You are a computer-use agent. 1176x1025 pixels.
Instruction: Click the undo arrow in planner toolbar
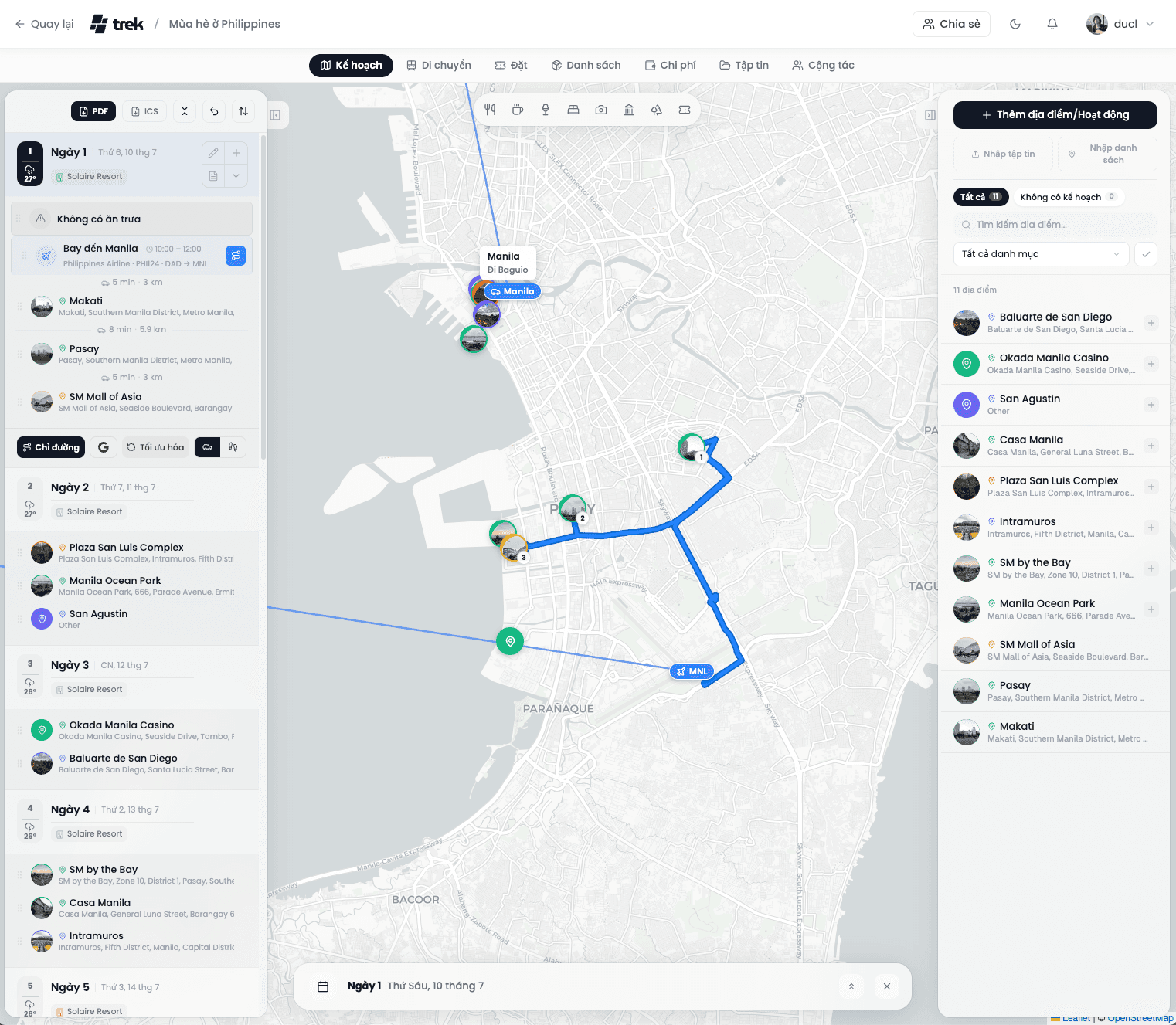pyautogui.click(x=214, y=111)
